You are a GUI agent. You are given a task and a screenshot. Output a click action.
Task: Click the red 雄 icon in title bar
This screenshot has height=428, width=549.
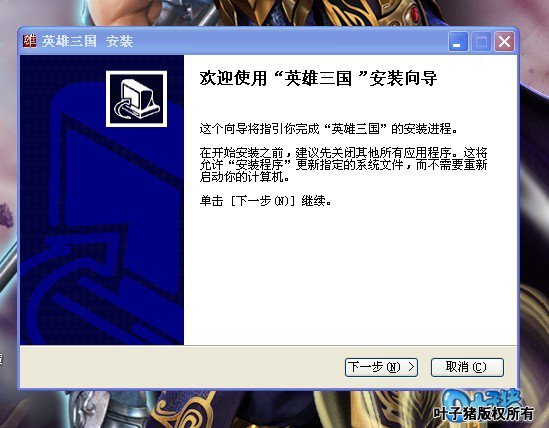click(29, 41)
